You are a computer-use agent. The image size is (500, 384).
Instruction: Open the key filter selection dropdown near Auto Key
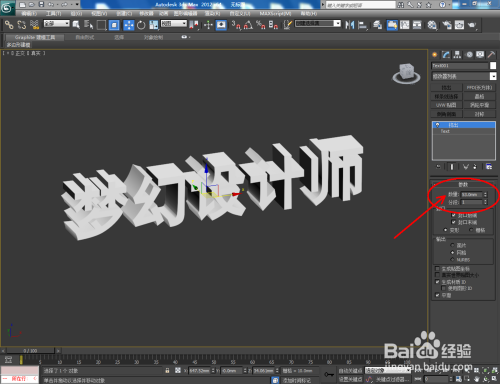click(x=388, y=370)
